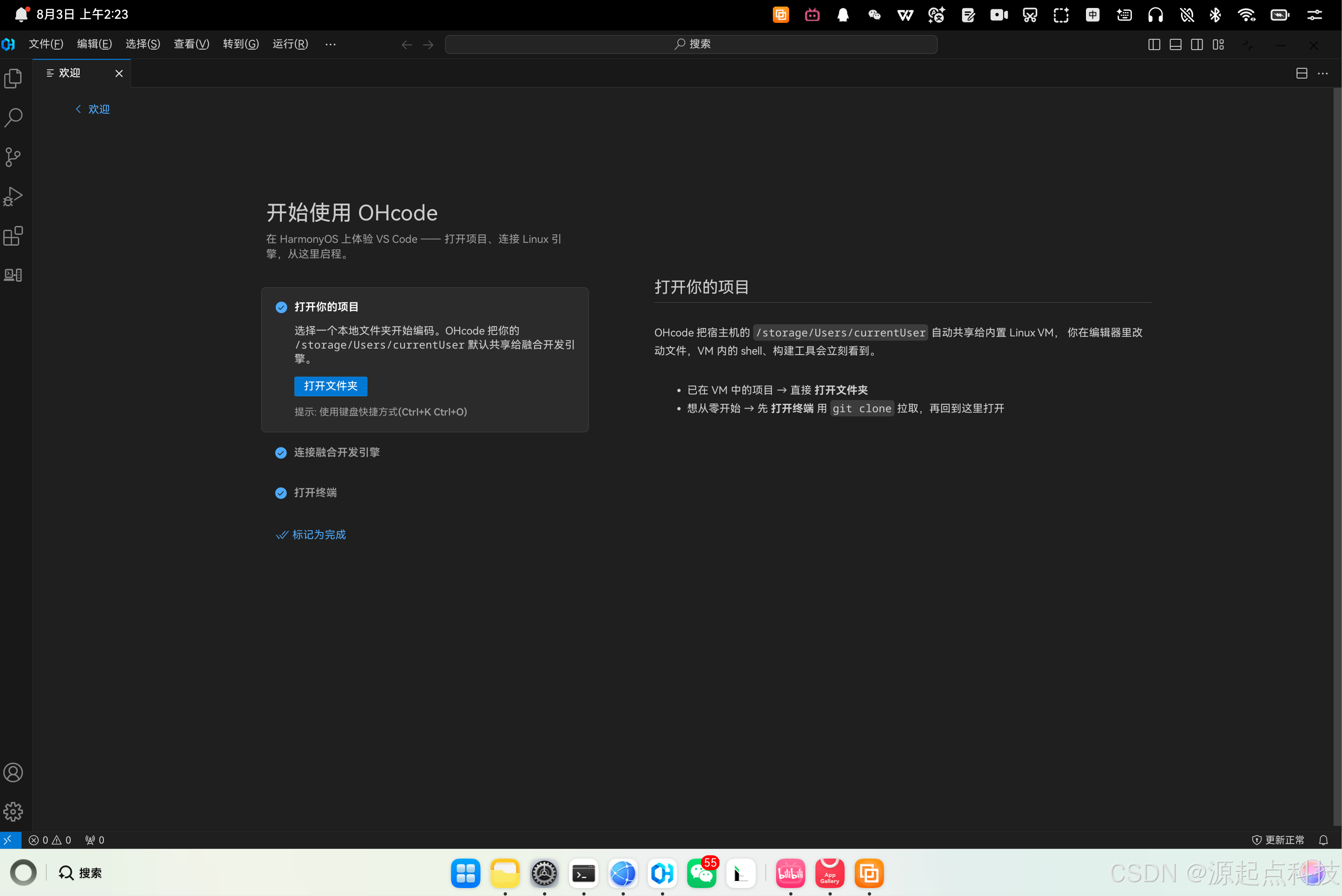
Task: Toggle the 打开终端 step checkmark
Action: [281, 493]
